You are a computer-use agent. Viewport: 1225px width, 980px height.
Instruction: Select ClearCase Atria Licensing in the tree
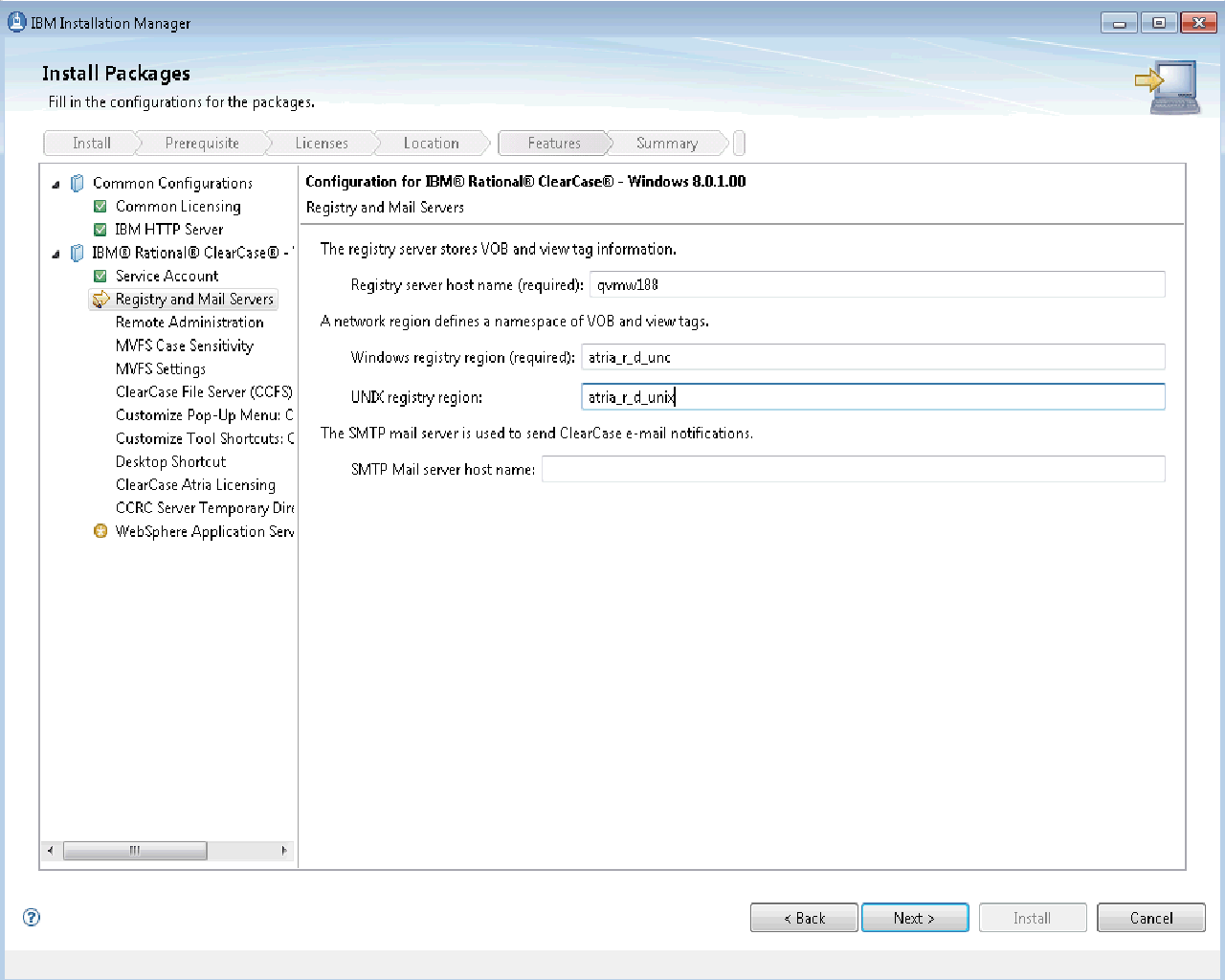point(195,485)
